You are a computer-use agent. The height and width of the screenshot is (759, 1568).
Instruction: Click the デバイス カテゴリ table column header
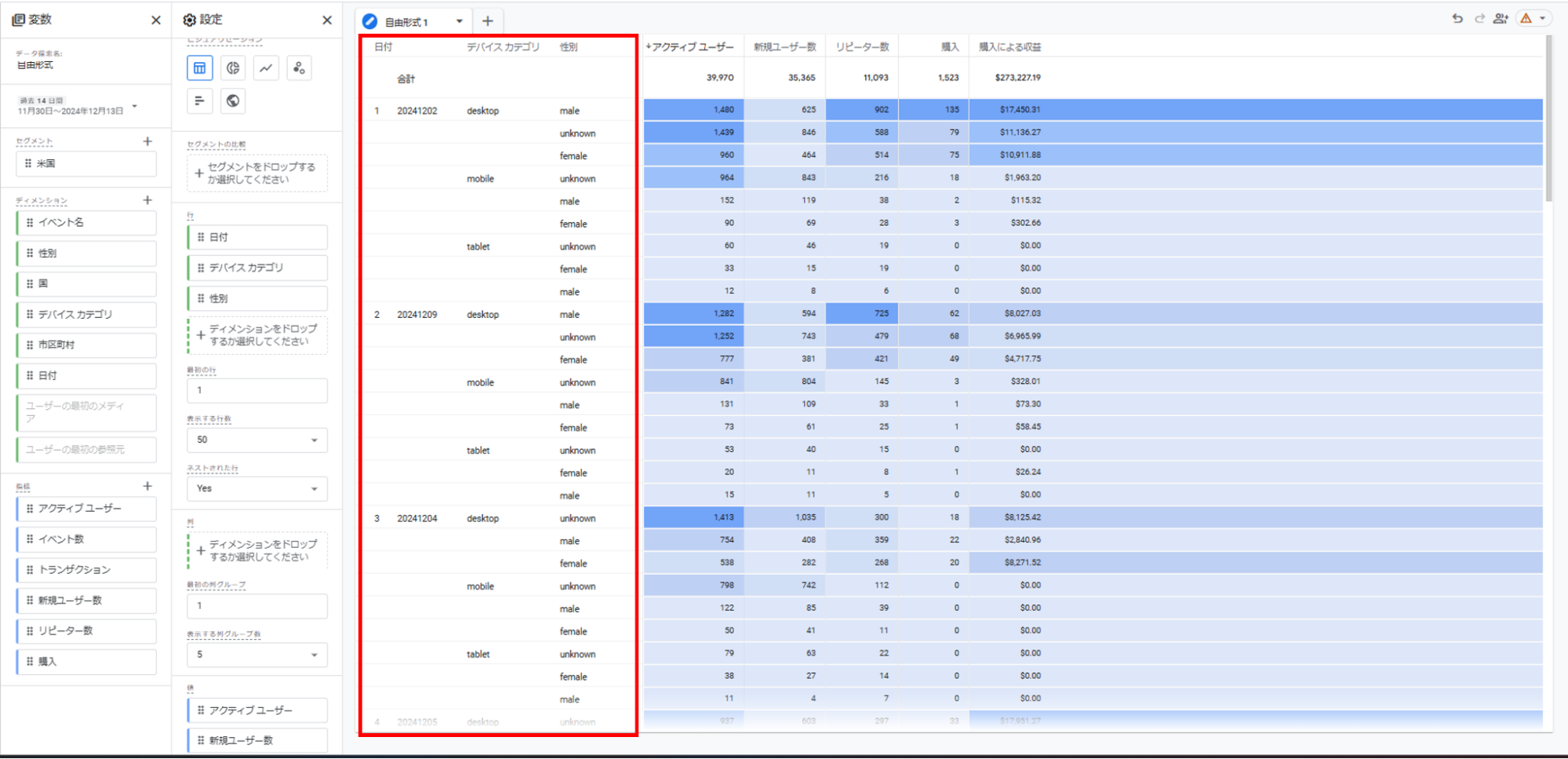[504, 47]
